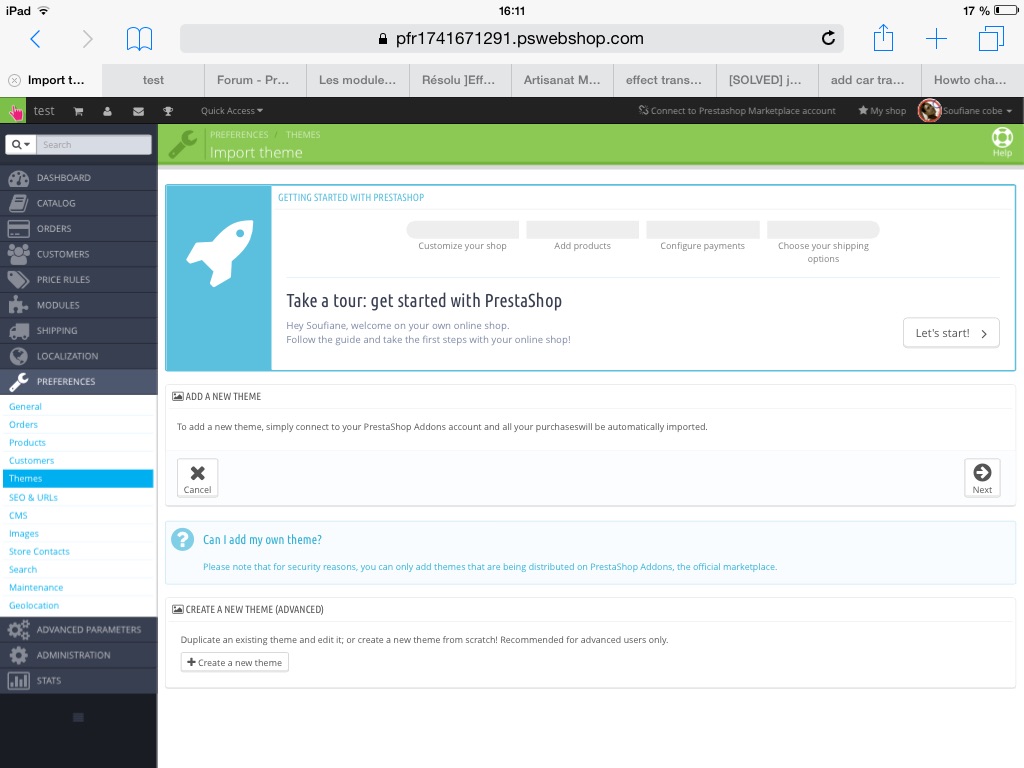Open the Help lifebuoy icon
This screenshot has height=768, width=1024.
coord(1002,142)
